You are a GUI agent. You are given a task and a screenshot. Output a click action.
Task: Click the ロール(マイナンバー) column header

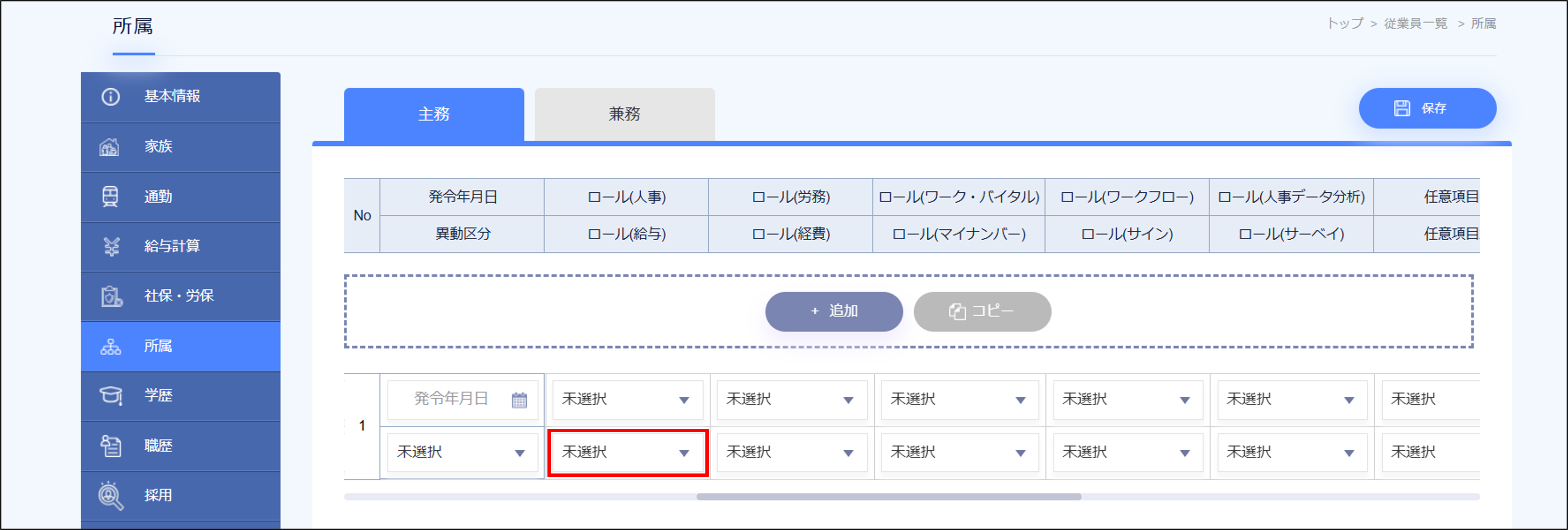[959, 234]
